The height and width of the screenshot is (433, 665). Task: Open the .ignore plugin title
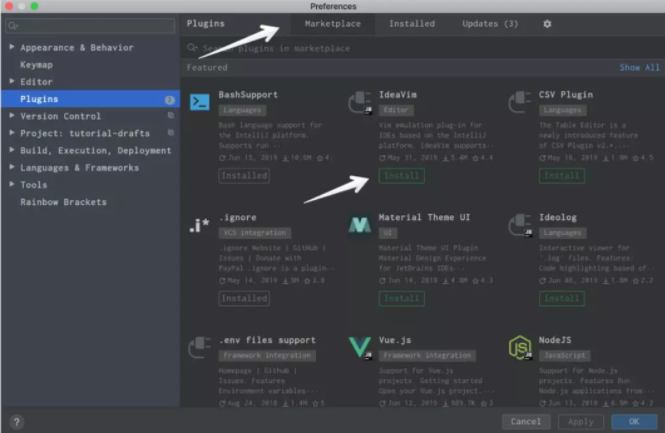238,217
